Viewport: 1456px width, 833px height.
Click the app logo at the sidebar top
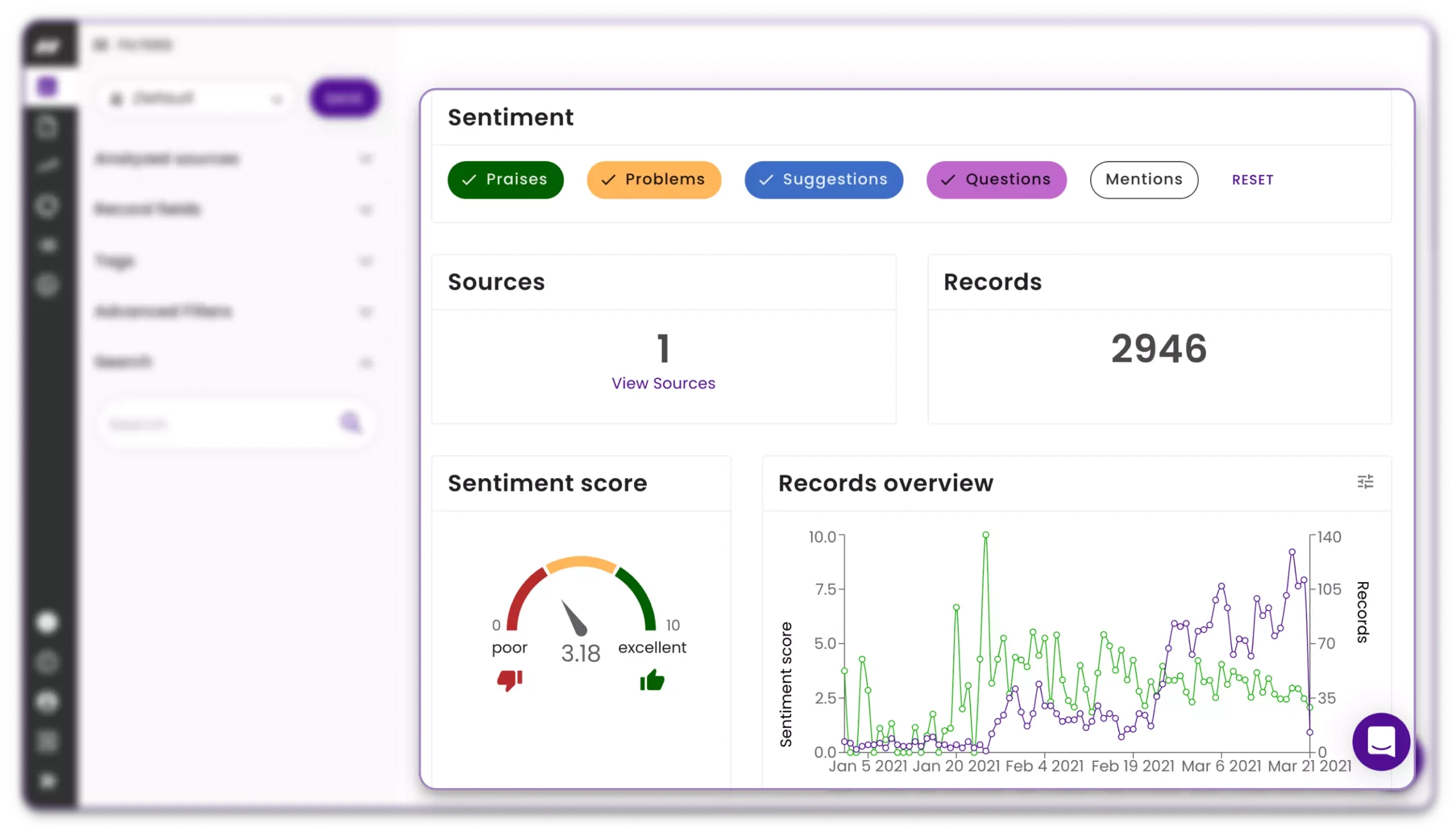tap(48, 46)
